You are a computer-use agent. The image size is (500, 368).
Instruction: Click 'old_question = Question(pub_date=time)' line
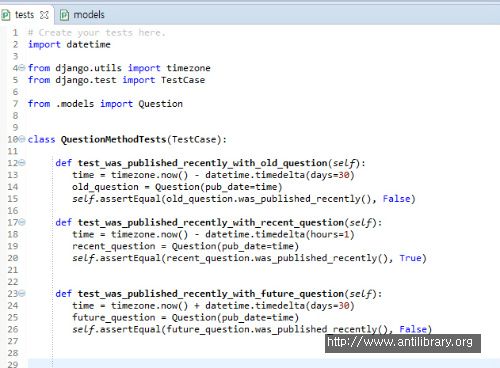point(177,187)
